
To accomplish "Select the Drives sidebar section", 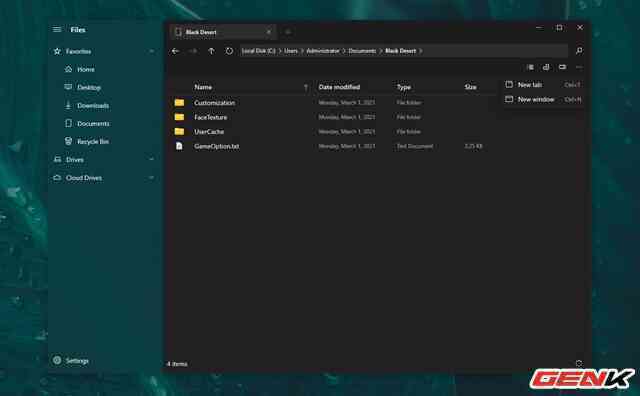I will (x=75, y=160).
